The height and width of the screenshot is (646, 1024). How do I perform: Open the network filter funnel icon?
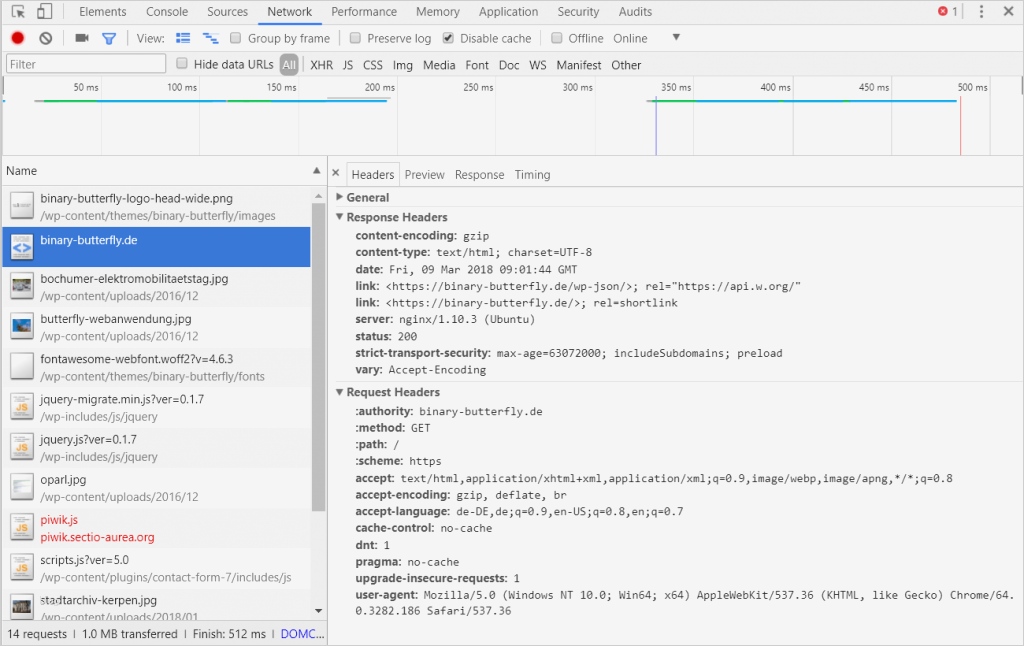click(110, 37)
